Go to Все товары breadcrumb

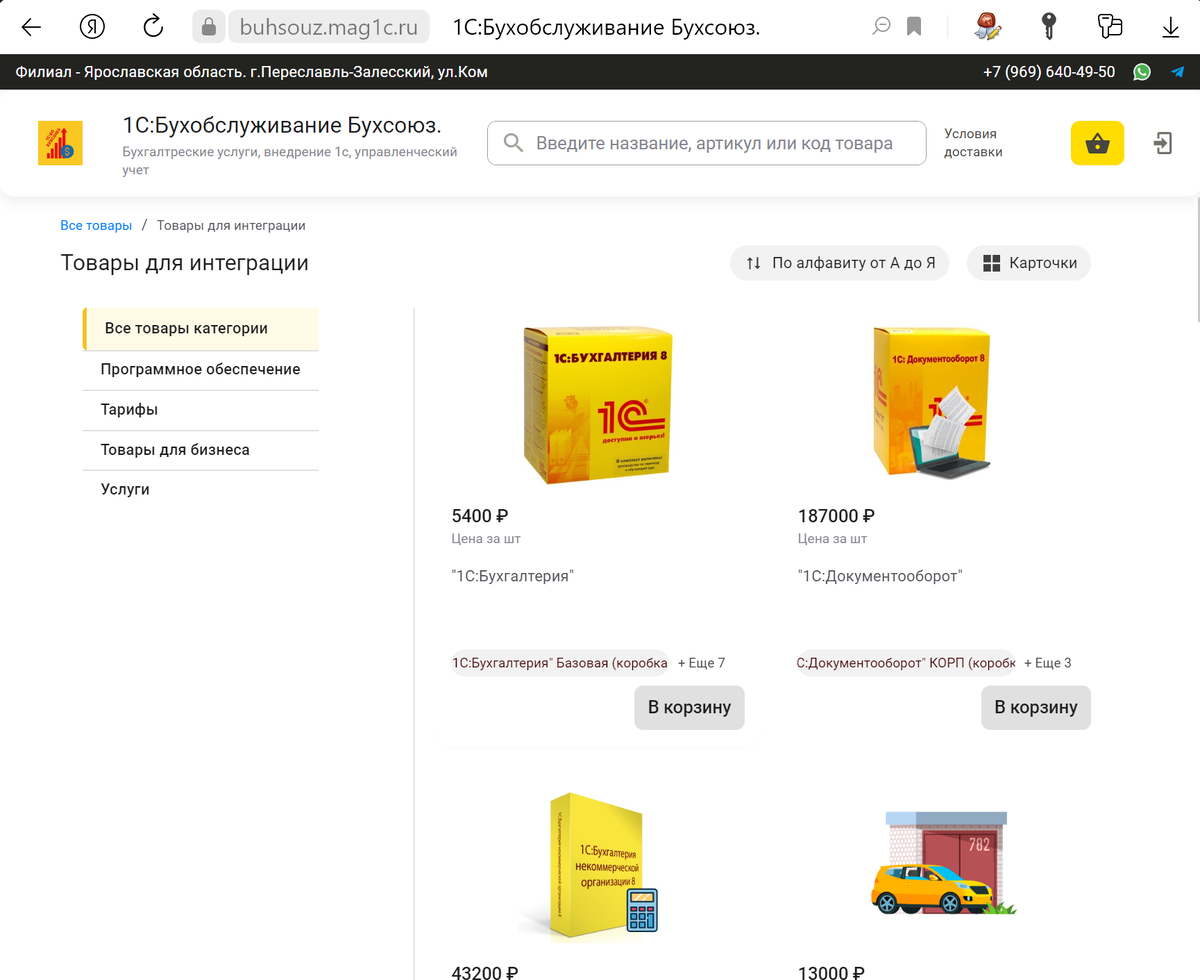pyautogui.click(x=96, y=225)
